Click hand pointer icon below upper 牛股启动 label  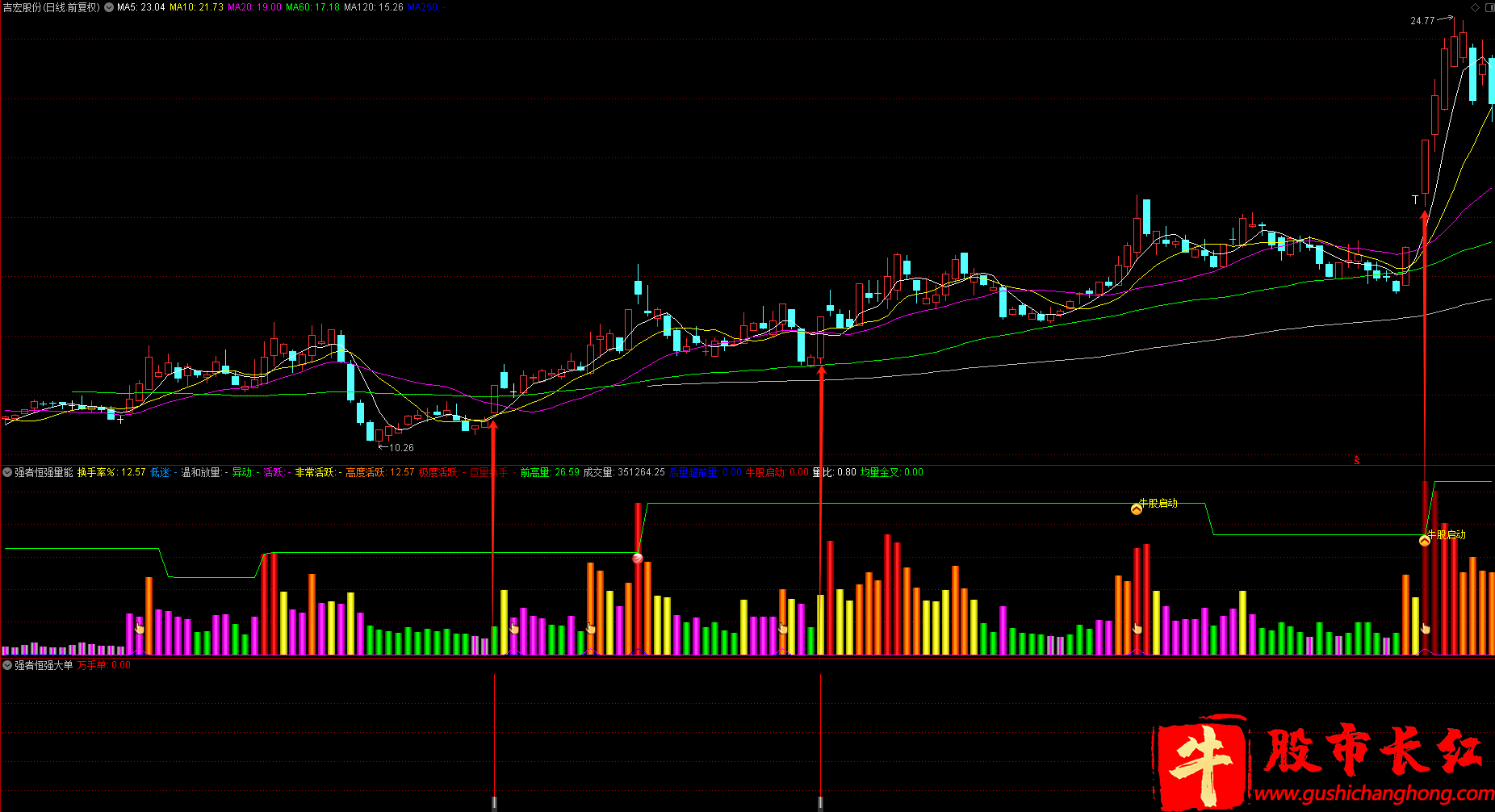1137,628
